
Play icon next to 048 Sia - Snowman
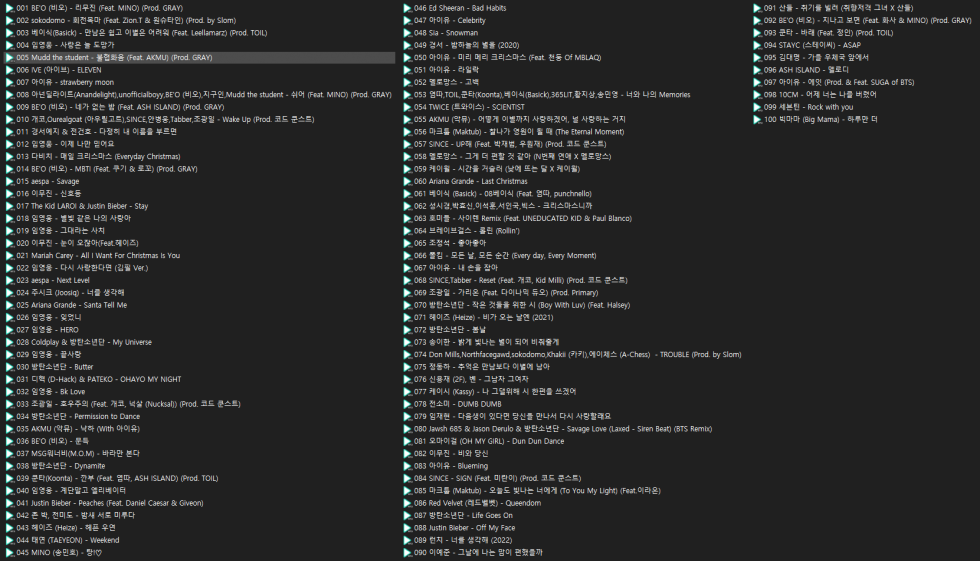[408, 33]
